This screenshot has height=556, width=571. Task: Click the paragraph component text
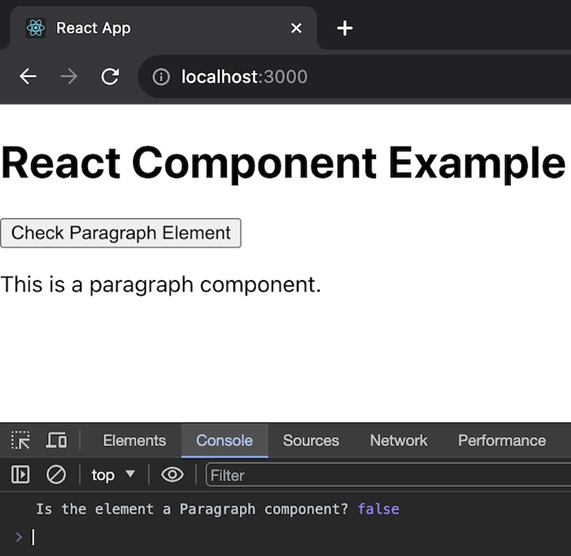(x=161, y=284)
